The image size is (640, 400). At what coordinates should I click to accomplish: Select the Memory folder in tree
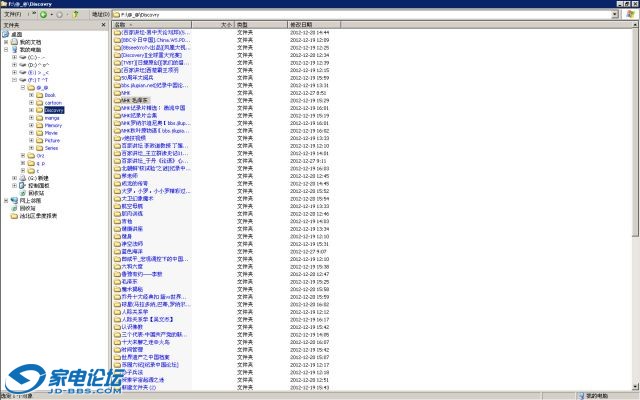(x=53, y=125)
